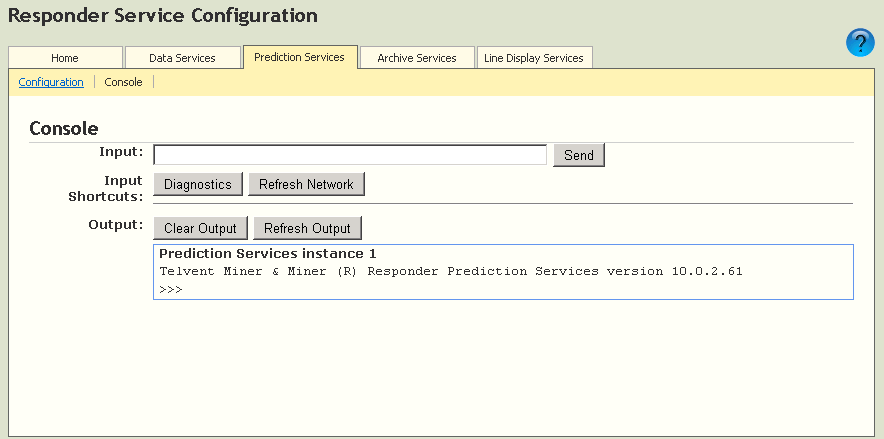Image resolution: width=884 pixels, height=439 pixels.
Task: Switch to the Data Services tab
Action: (182, 58)
